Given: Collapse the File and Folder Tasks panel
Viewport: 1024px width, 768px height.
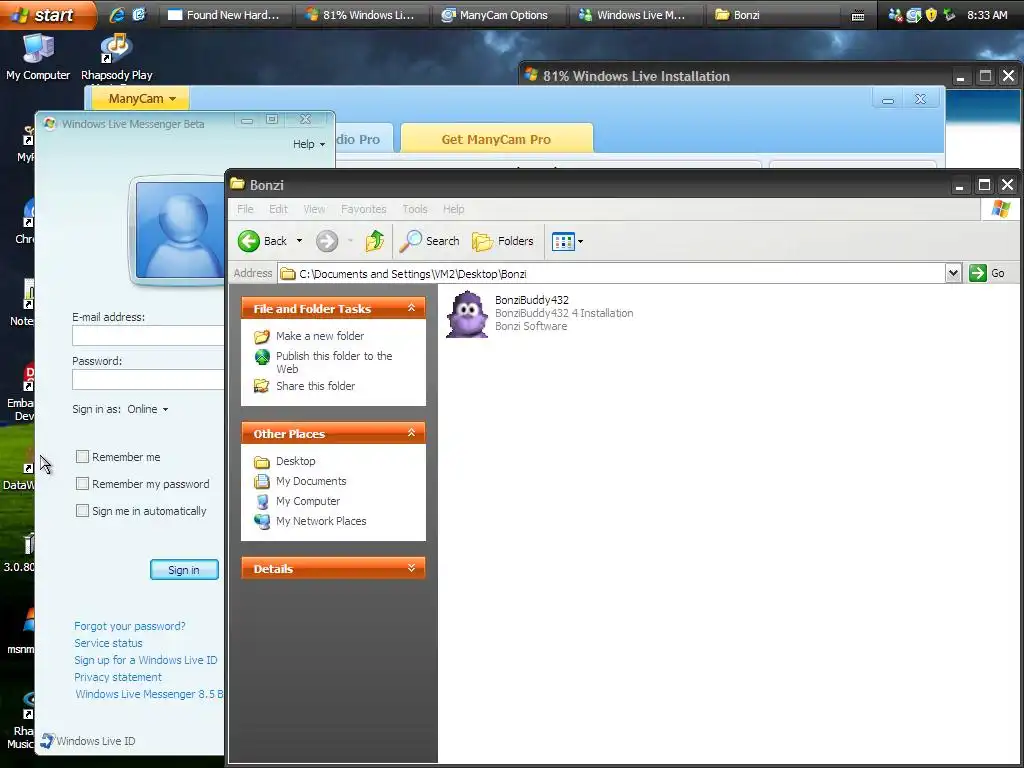Looking at the screenshot, I should coord(411,308).
